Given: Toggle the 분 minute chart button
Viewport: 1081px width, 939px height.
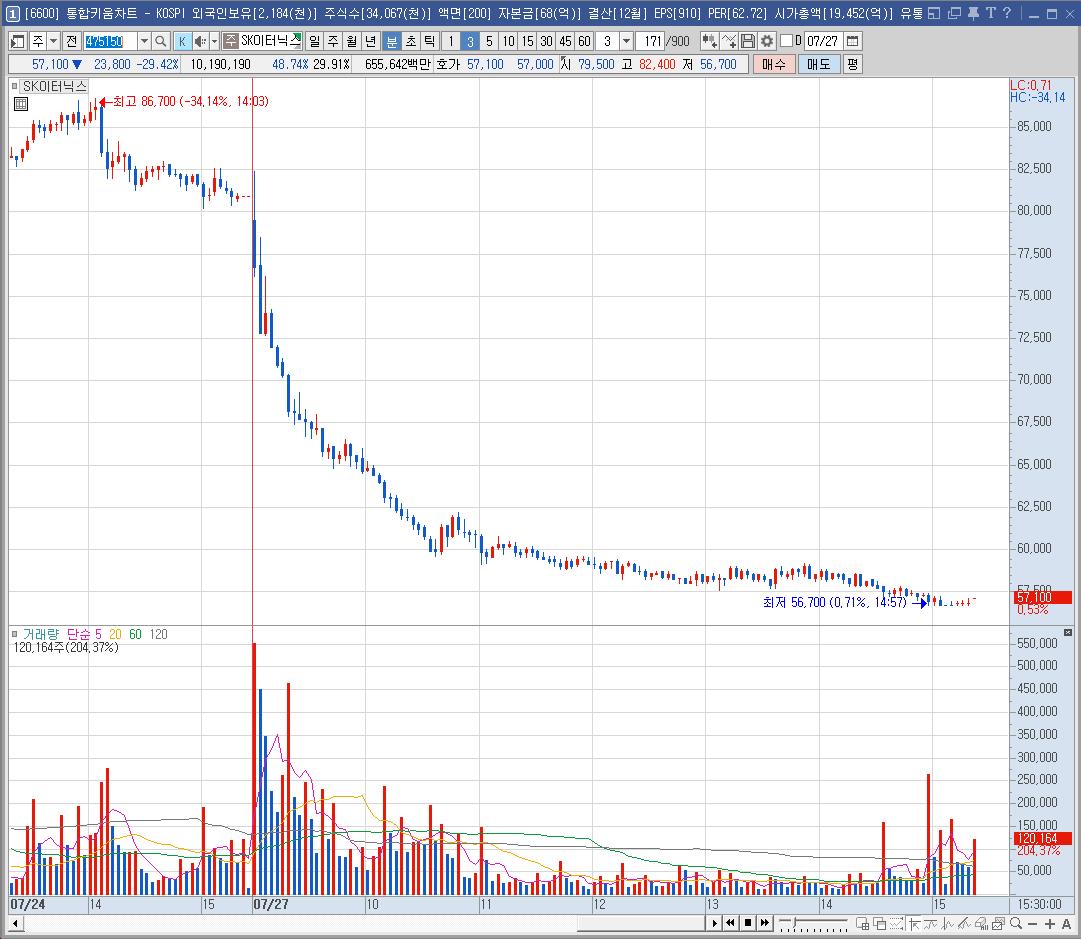Looking at the screenshot, I should 392,41.
